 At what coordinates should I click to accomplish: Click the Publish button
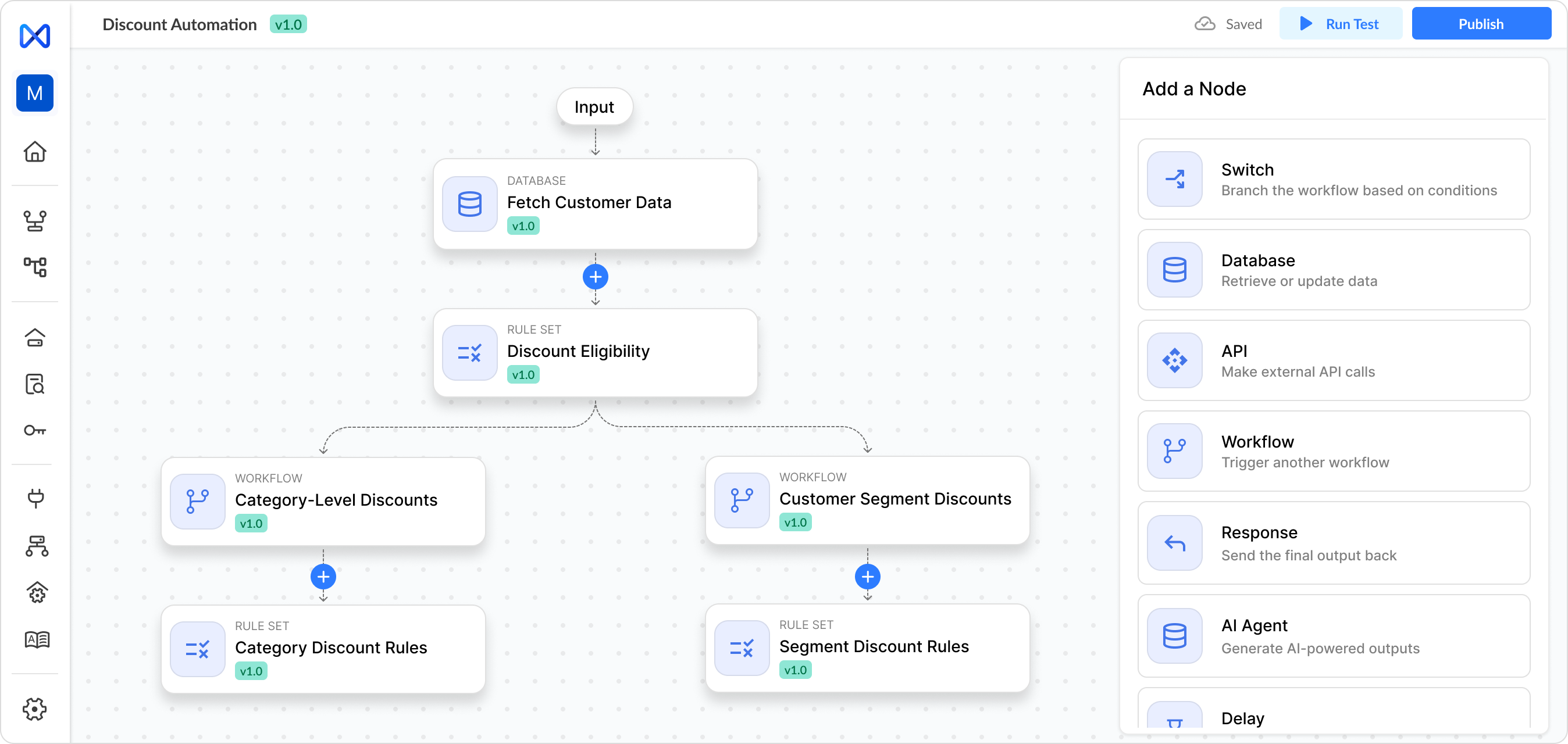pos(1480,24)
